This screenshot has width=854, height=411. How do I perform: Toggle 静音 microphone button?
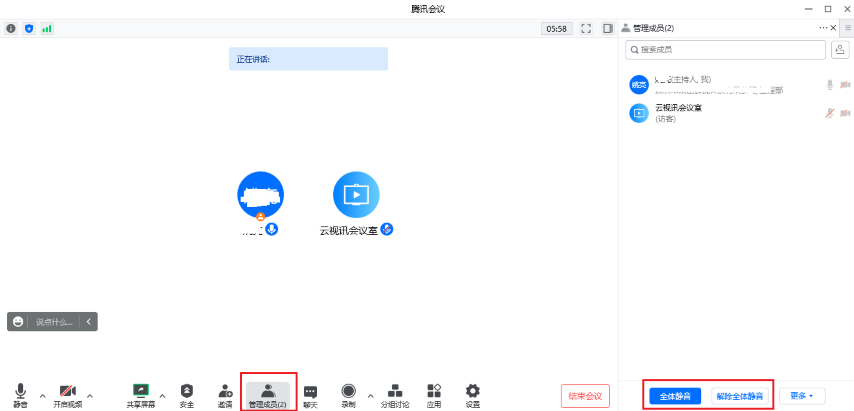pos(21,396)
